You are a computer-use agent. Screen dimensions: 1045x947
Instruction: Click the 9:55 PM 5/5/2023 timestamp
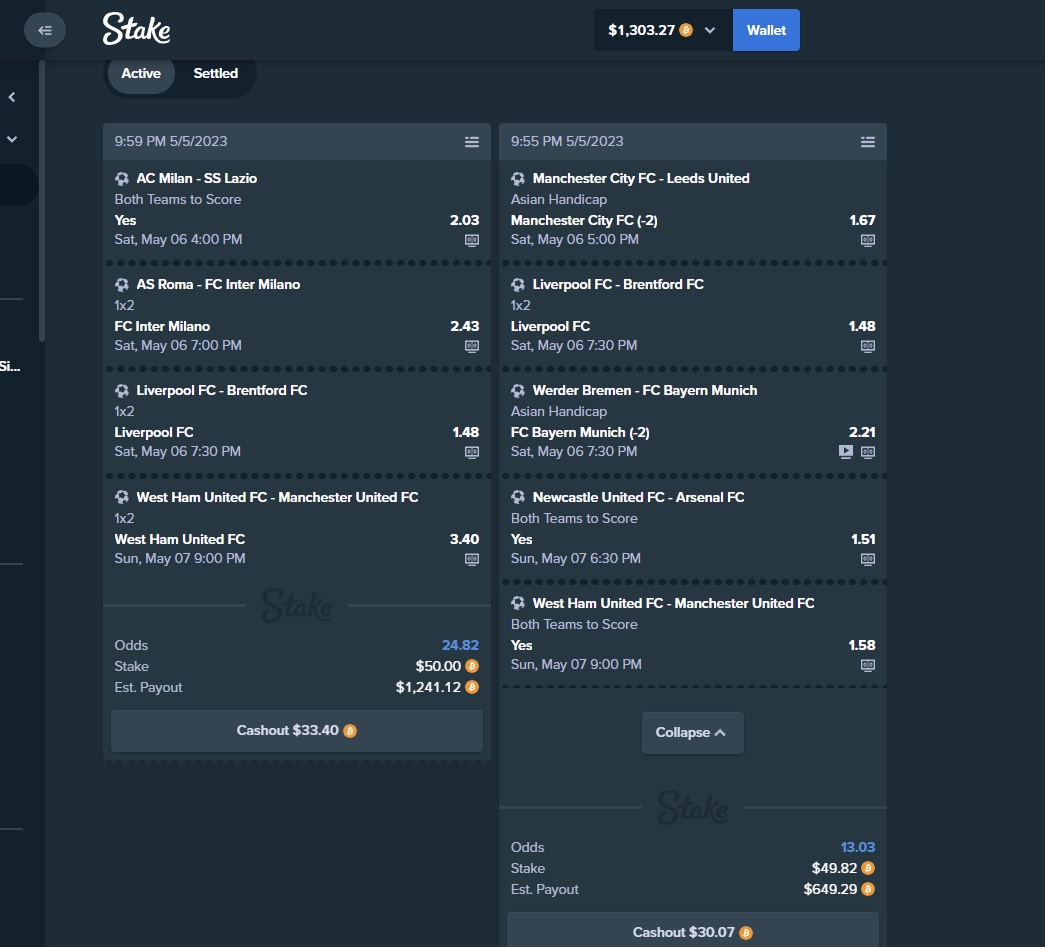[567, 141]
